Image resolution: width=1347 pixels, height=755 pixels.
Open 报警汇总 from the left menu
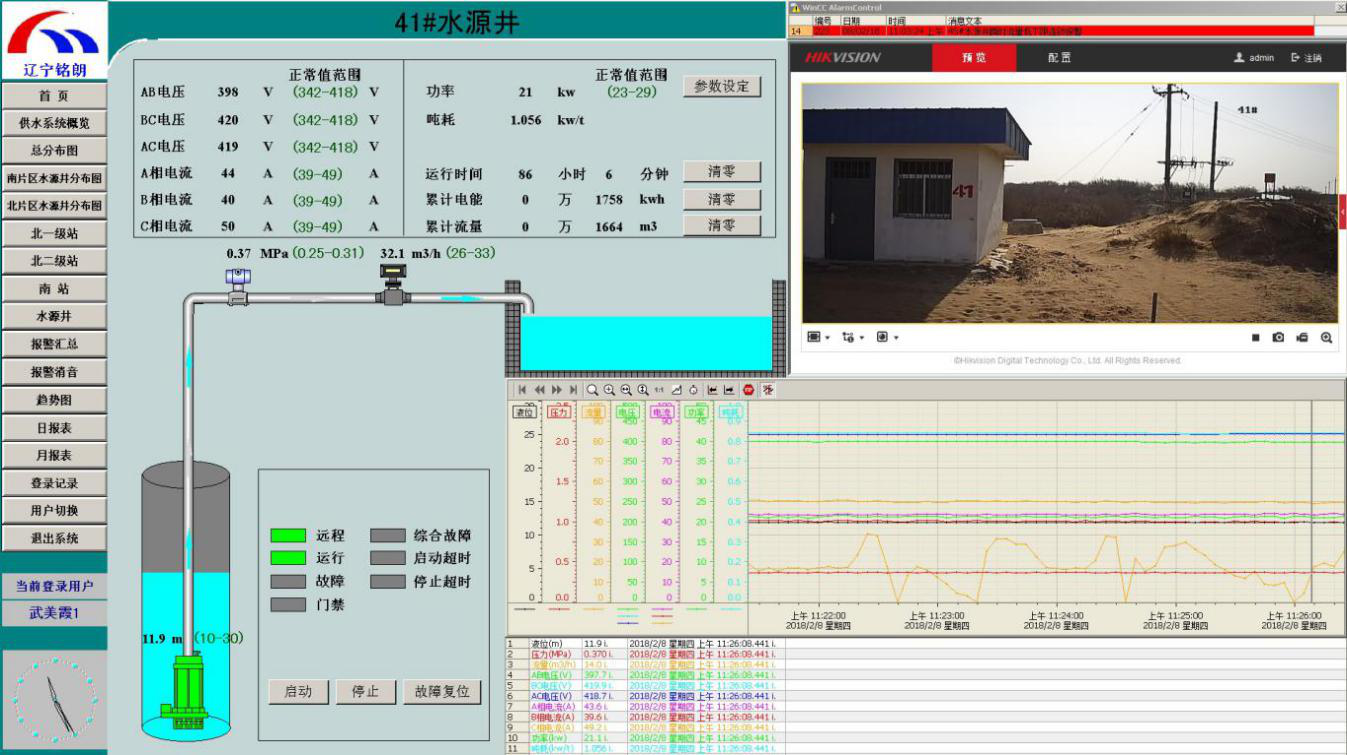point(54,344)
